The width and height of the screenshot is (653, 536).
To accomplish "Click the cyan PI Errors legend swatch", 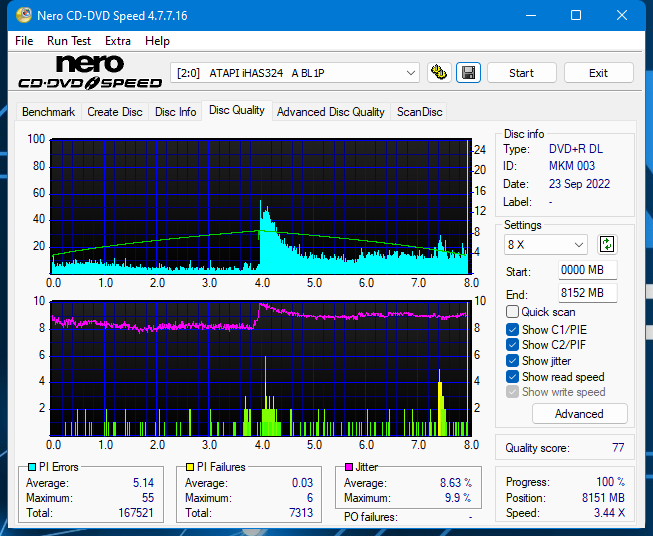I will pyautogui.click(x=32, y=467).
